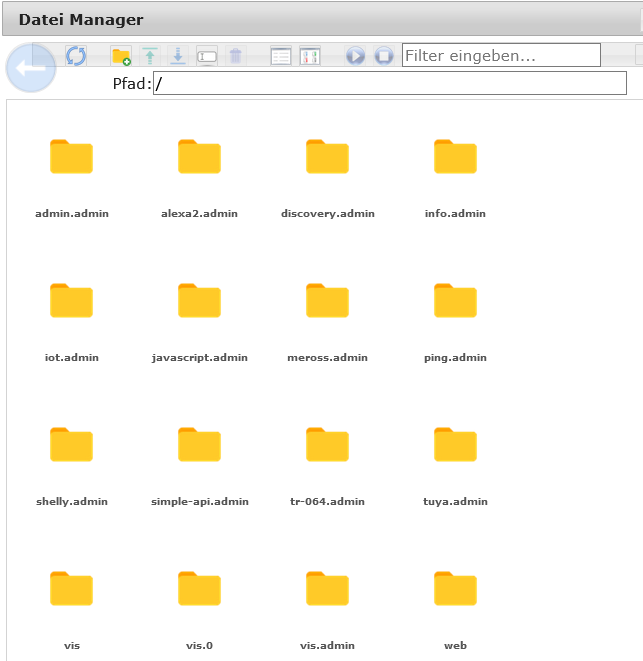Select the admin.admin label text
The width and height of the screenshot is (643, 661).
[x=72, y=214]
